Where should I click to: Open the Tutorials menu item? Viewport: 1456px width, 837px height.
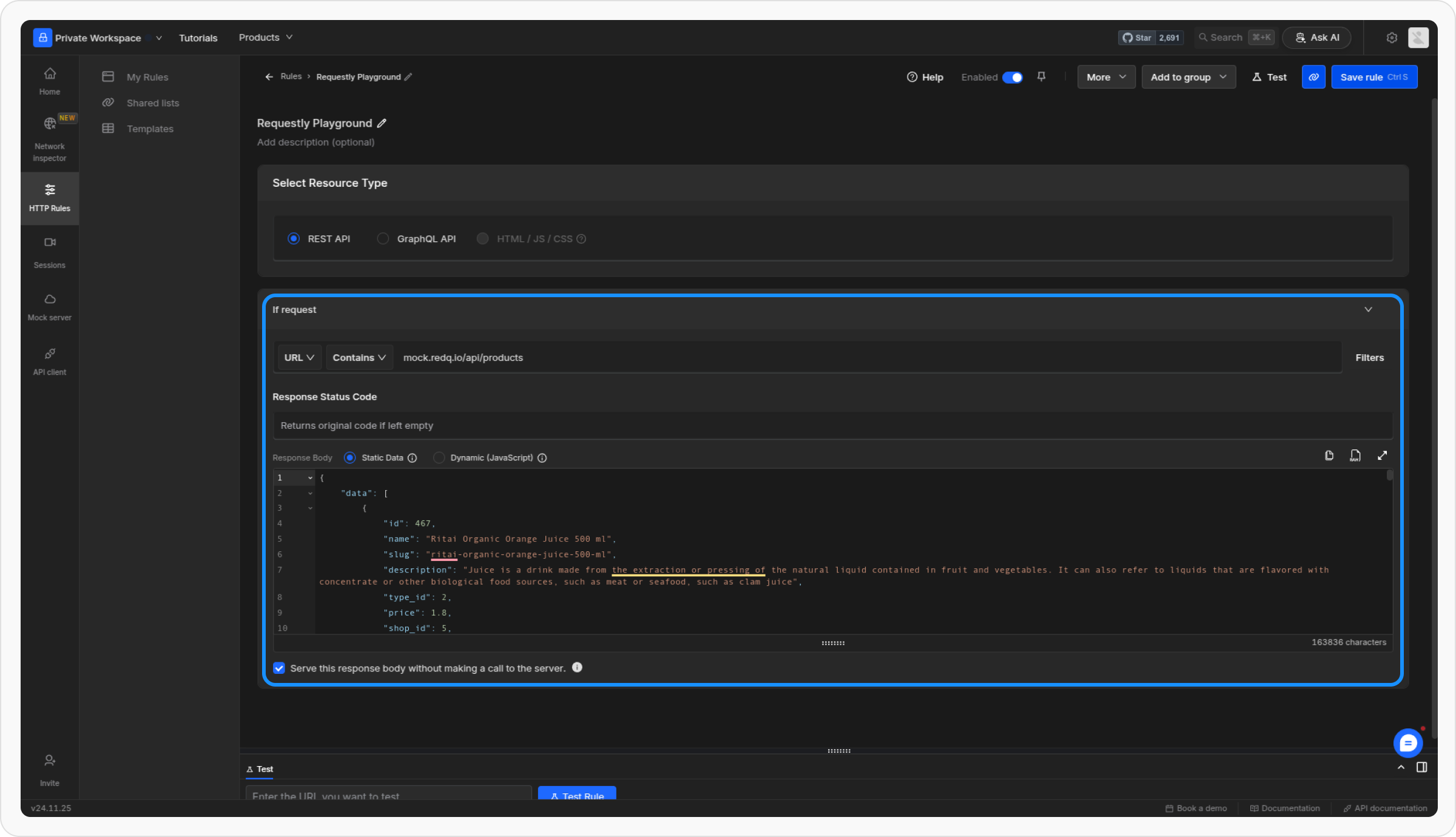coord(198,38)
